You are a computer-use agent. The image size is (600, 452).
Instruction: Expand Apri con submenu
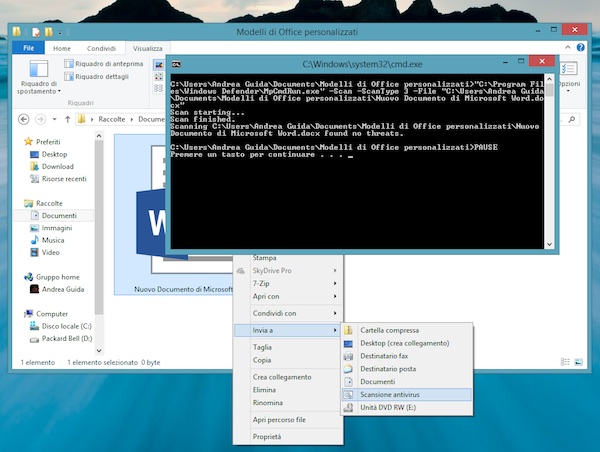(x=289, y=296)
